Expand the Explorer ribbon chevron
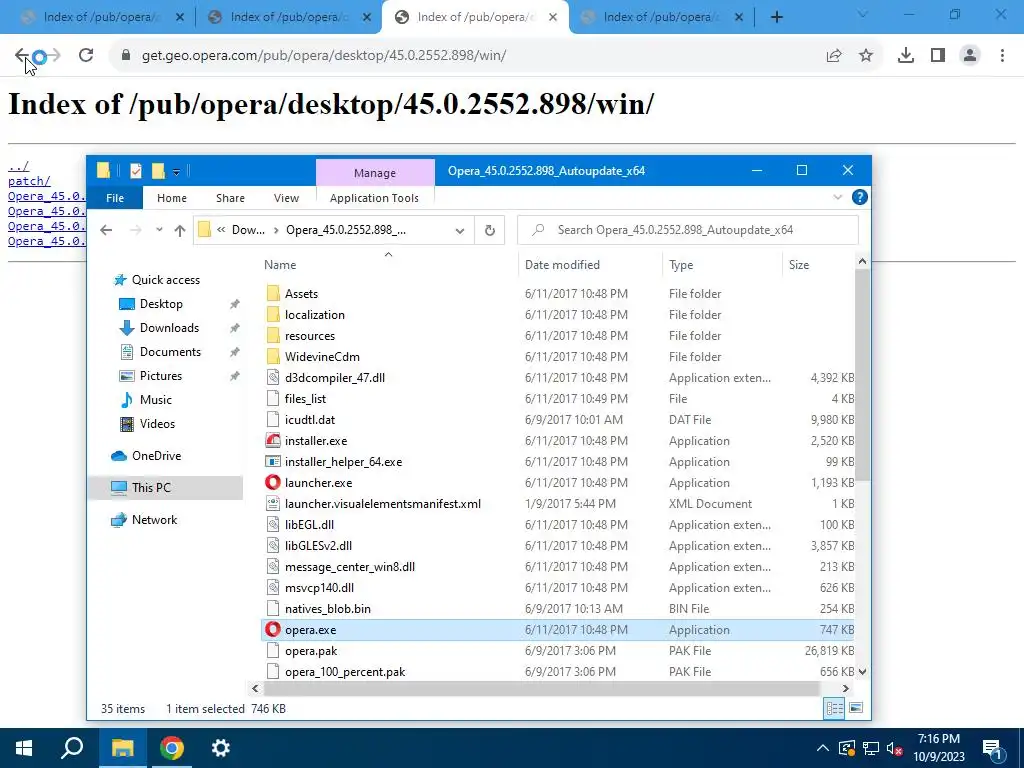Image resolution: width=1024 pixels, height=768 pixels. coord(837,197)
